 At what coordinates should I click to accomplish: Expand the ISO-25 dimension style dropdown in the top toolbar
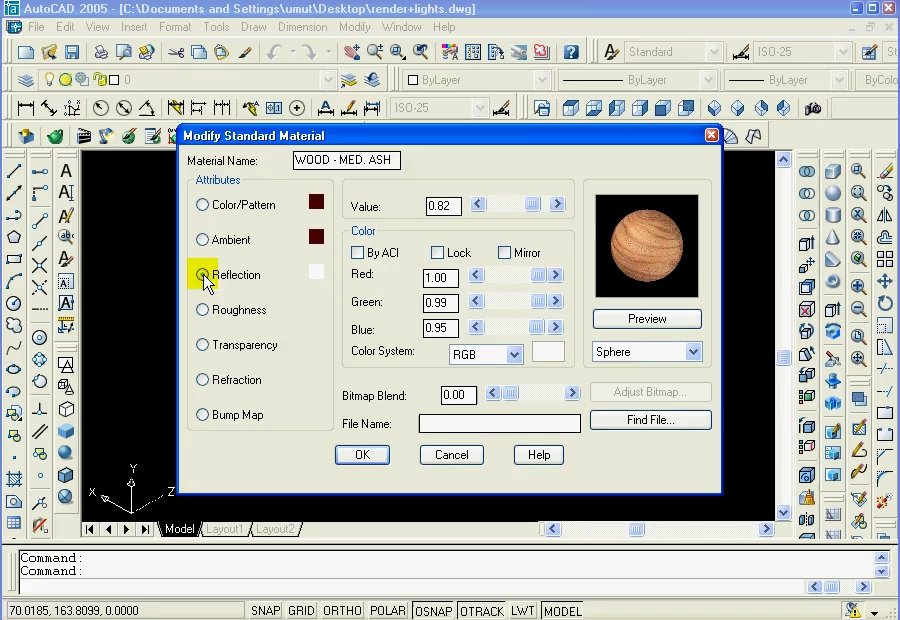click(843, 52)
